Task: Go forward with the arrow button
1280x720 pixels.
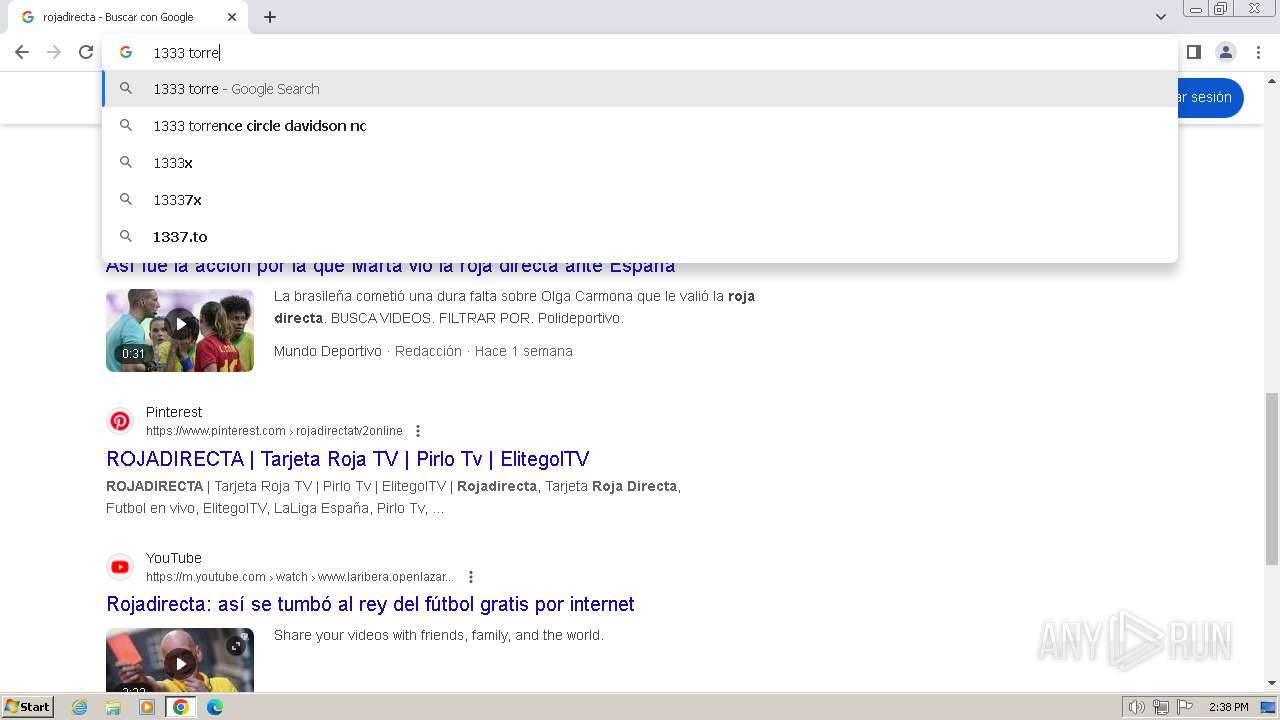Action: coord(54,52)
